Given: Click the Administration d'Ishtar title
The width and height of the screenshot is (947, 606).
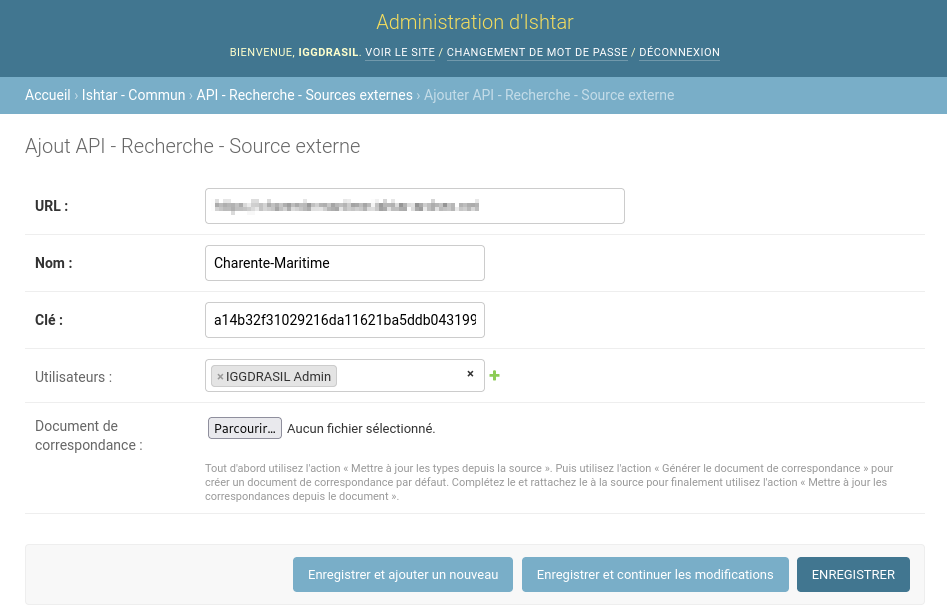Looking at the screenshot, I should [x=475, y=22].
